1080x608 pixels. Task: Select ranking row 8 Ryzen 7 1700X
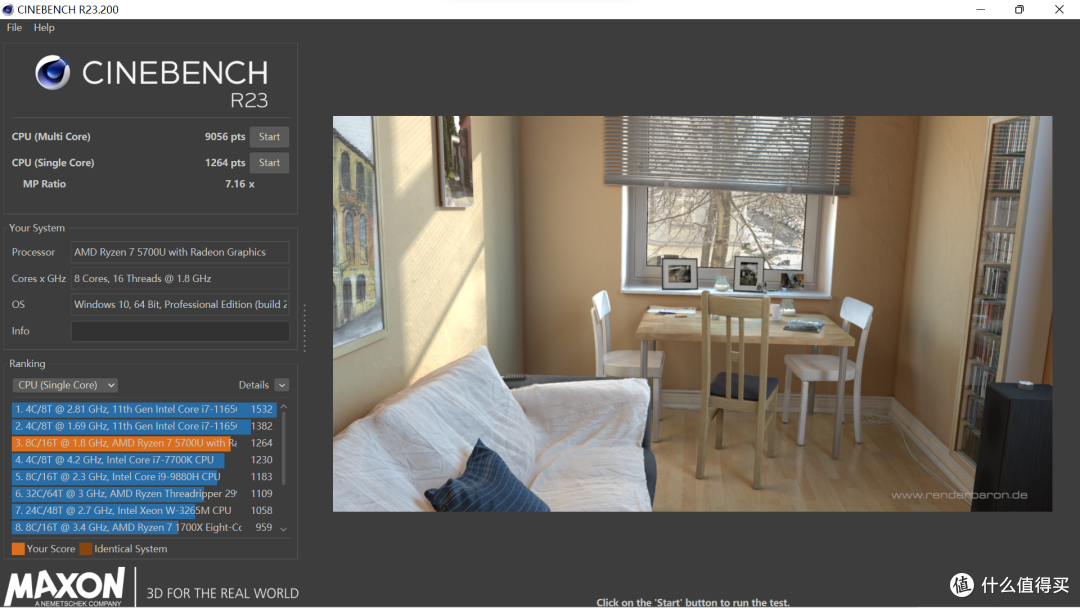point(144,527)
